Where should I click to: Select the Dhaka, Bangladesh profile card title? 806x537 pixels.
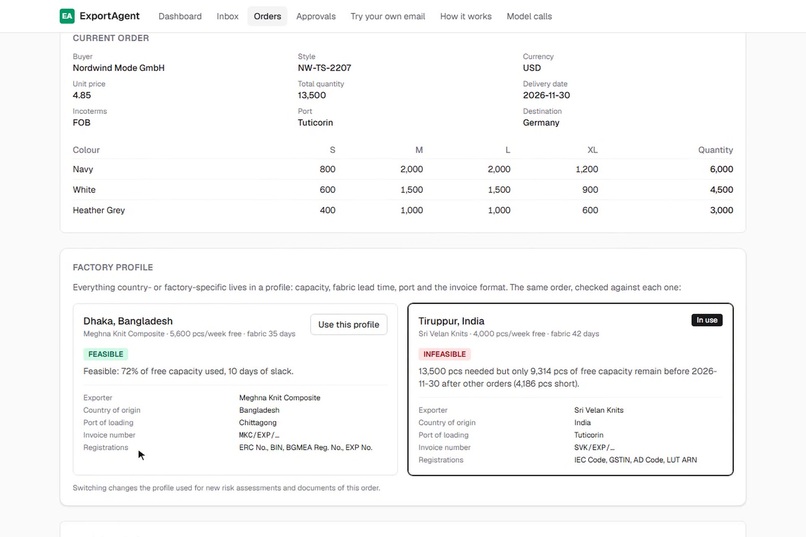pos(128,321)
